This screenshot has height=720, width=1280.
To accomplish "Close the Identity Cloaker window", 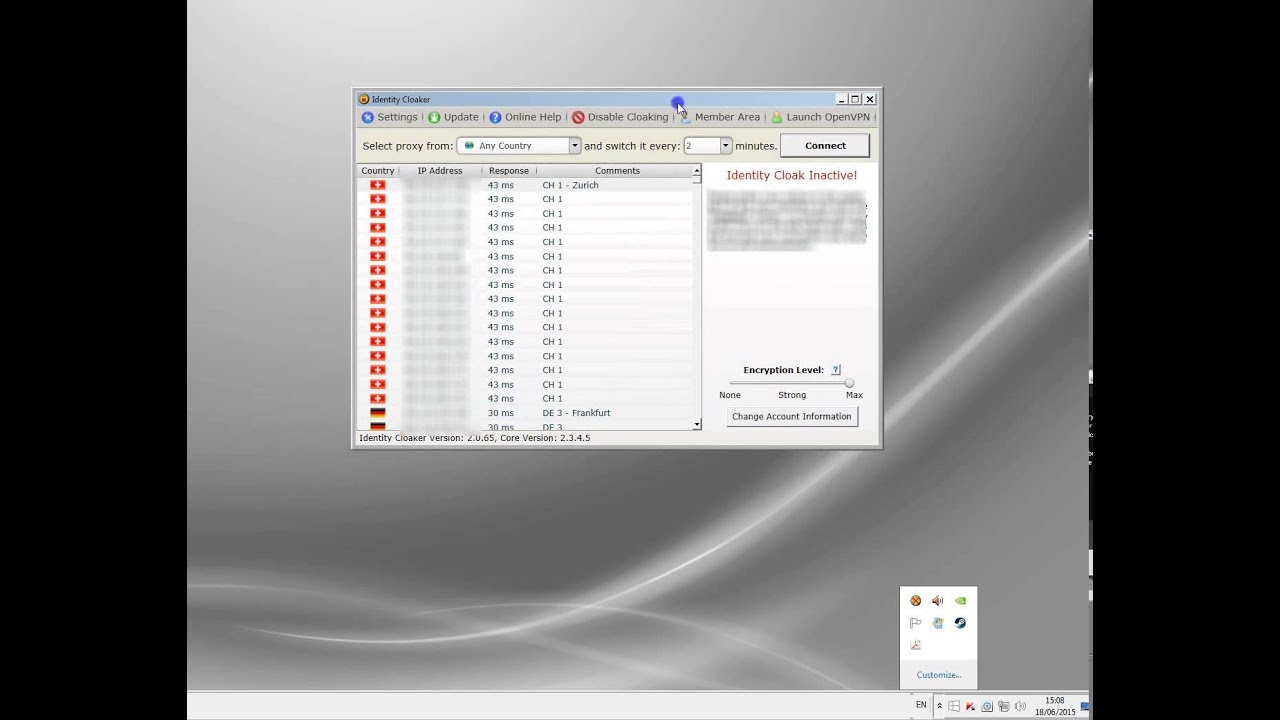I will point(870,99).
